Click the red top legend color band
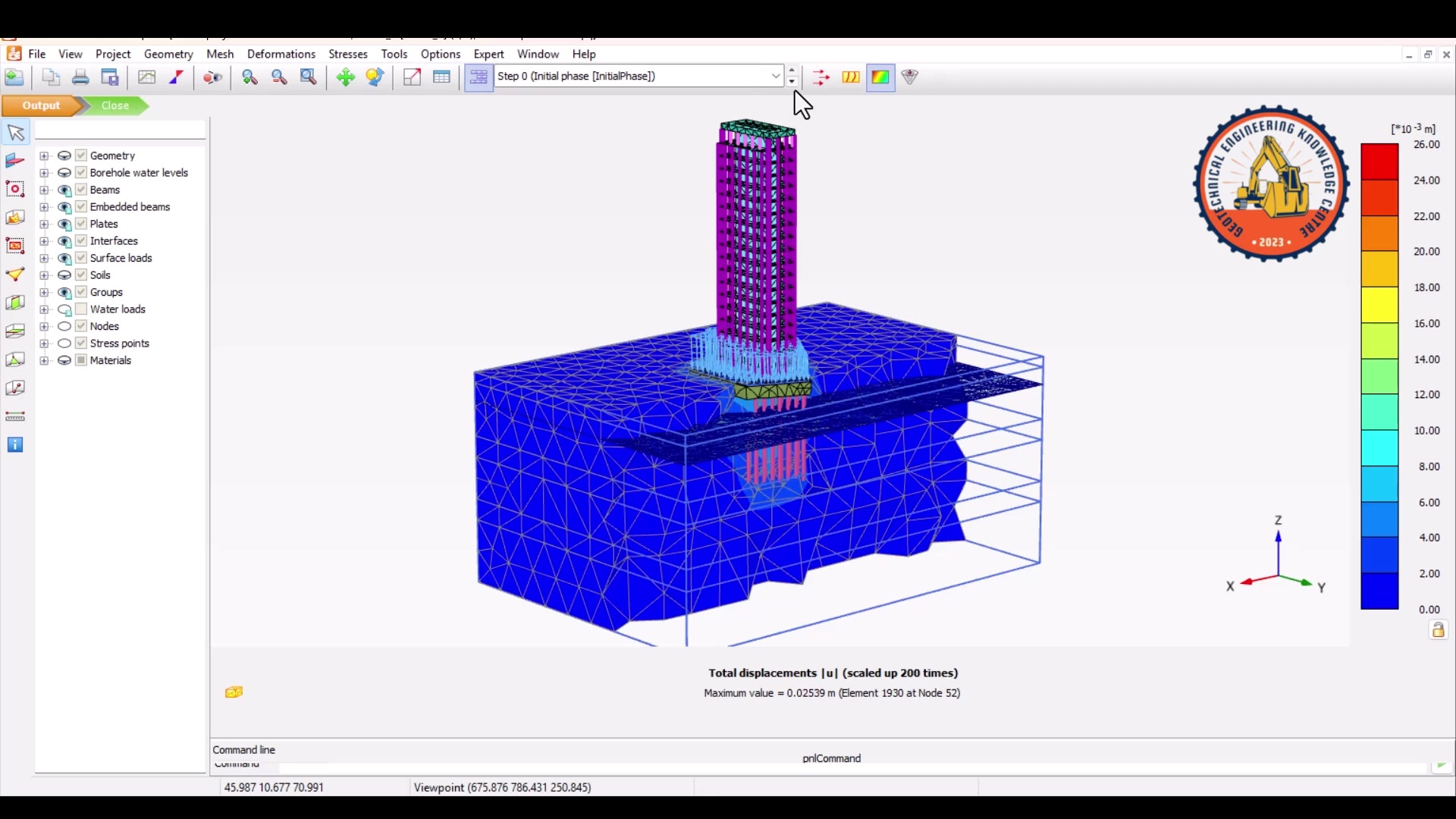Screen dimensions: 1456x819 [1379, 162]
